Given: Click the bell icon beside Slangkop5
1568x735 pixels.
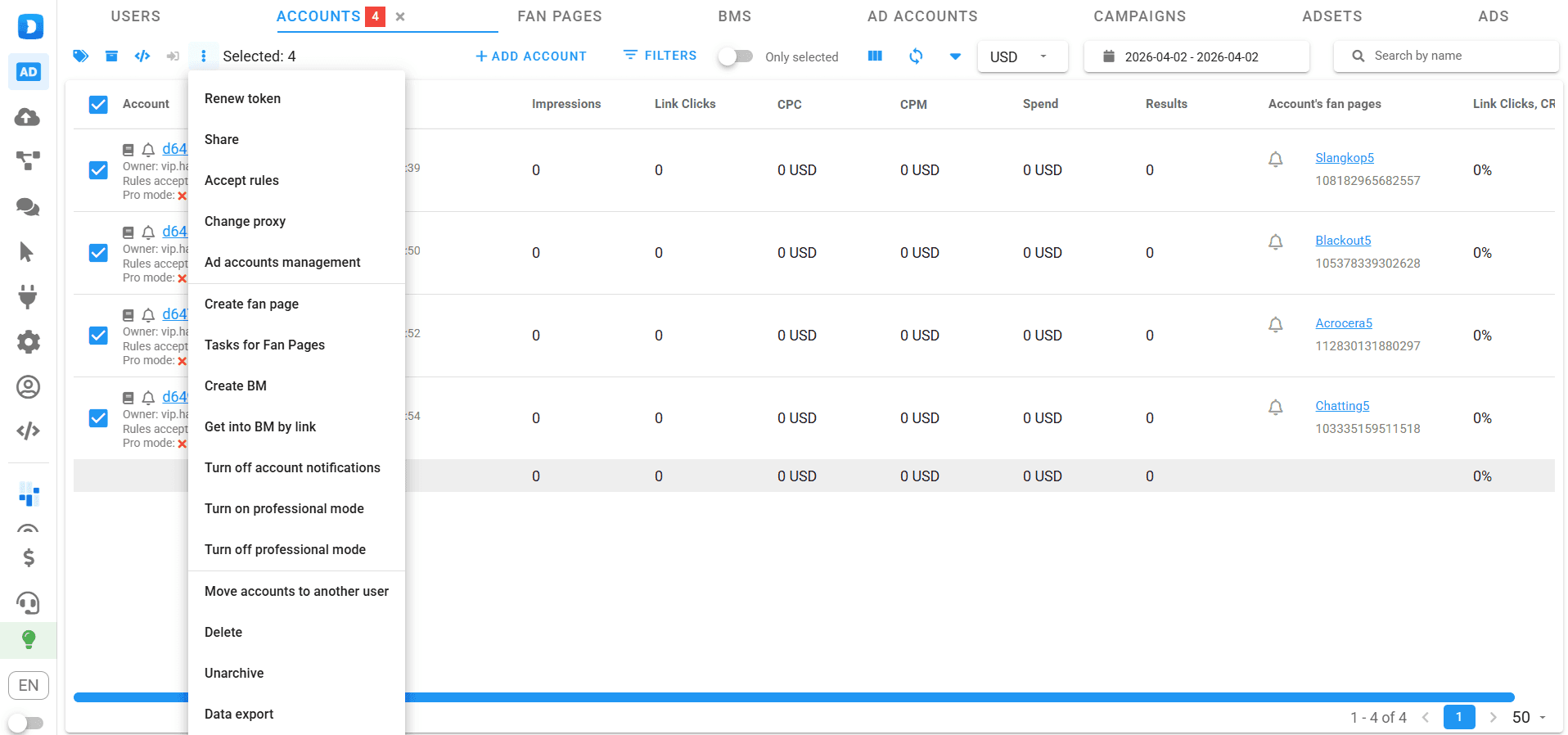Looking at the screenshot, I should pyautogui.click(x=1275, y=159).
